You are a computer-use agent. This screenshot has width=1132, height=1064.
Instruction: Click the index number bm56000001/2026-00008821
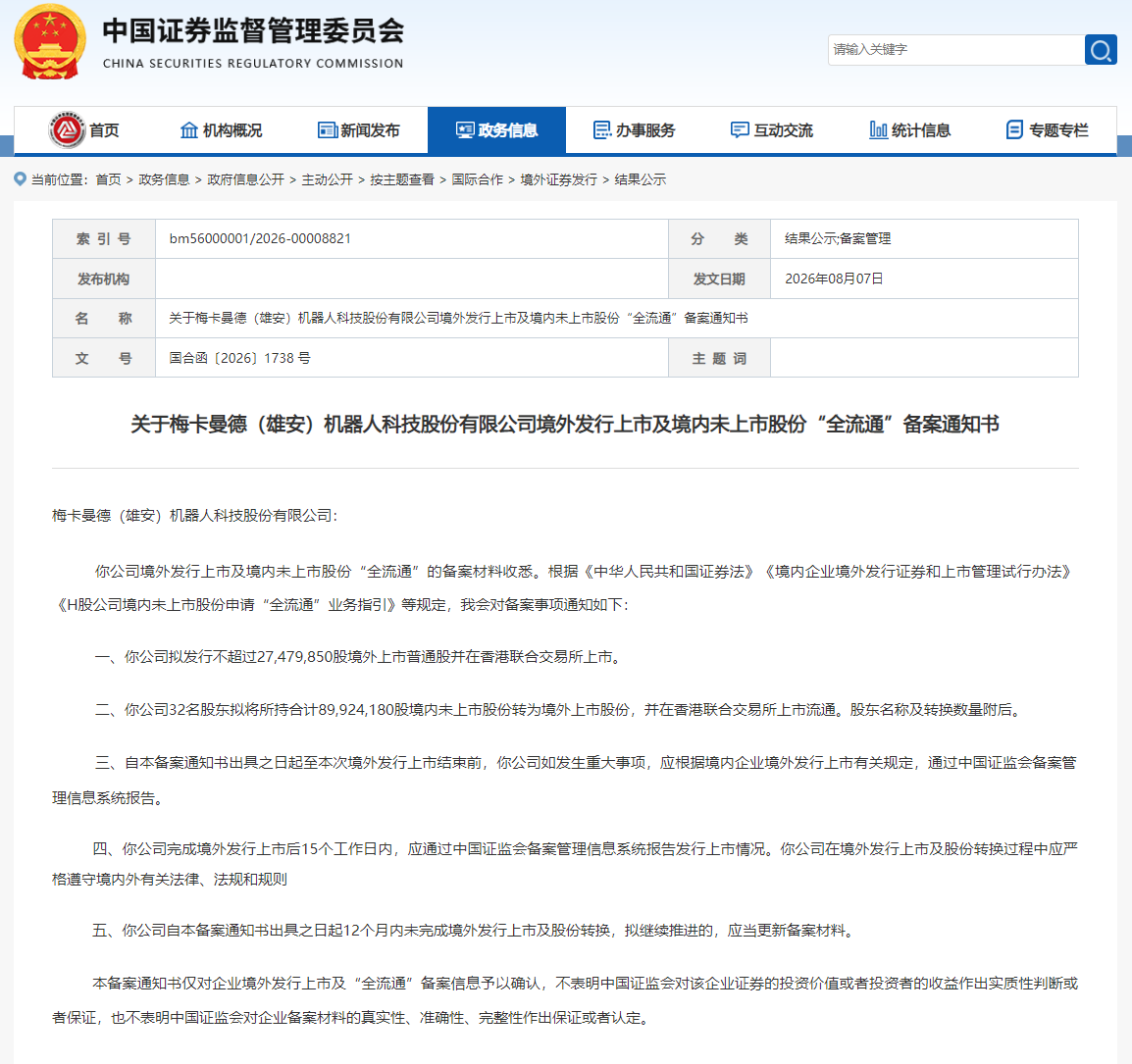(260, 239)
